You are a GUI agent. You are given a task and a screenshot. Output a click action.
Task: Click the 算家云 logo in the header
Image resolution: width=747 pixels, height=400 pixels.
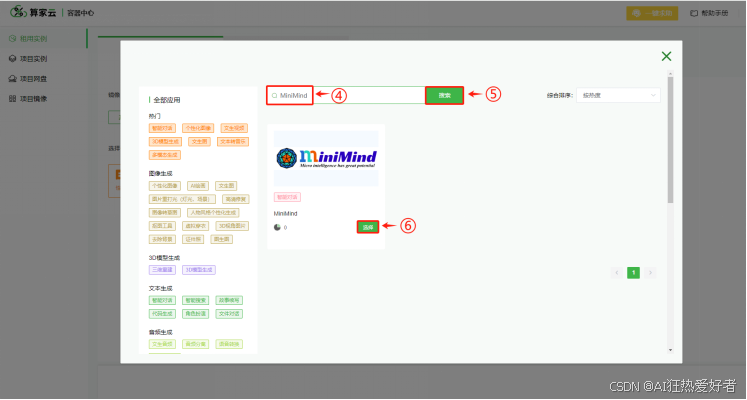33,12
